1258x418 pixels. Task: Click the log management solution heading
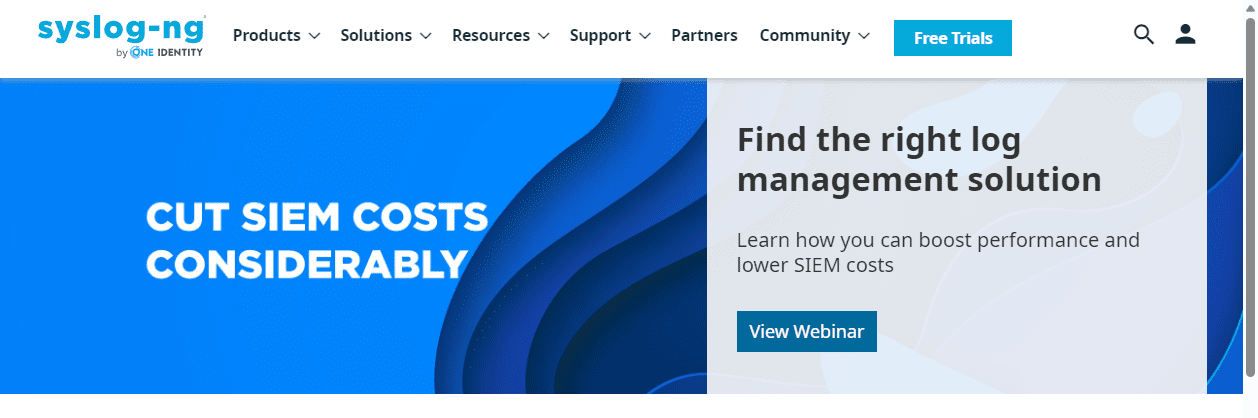click(x=918, y=160)
